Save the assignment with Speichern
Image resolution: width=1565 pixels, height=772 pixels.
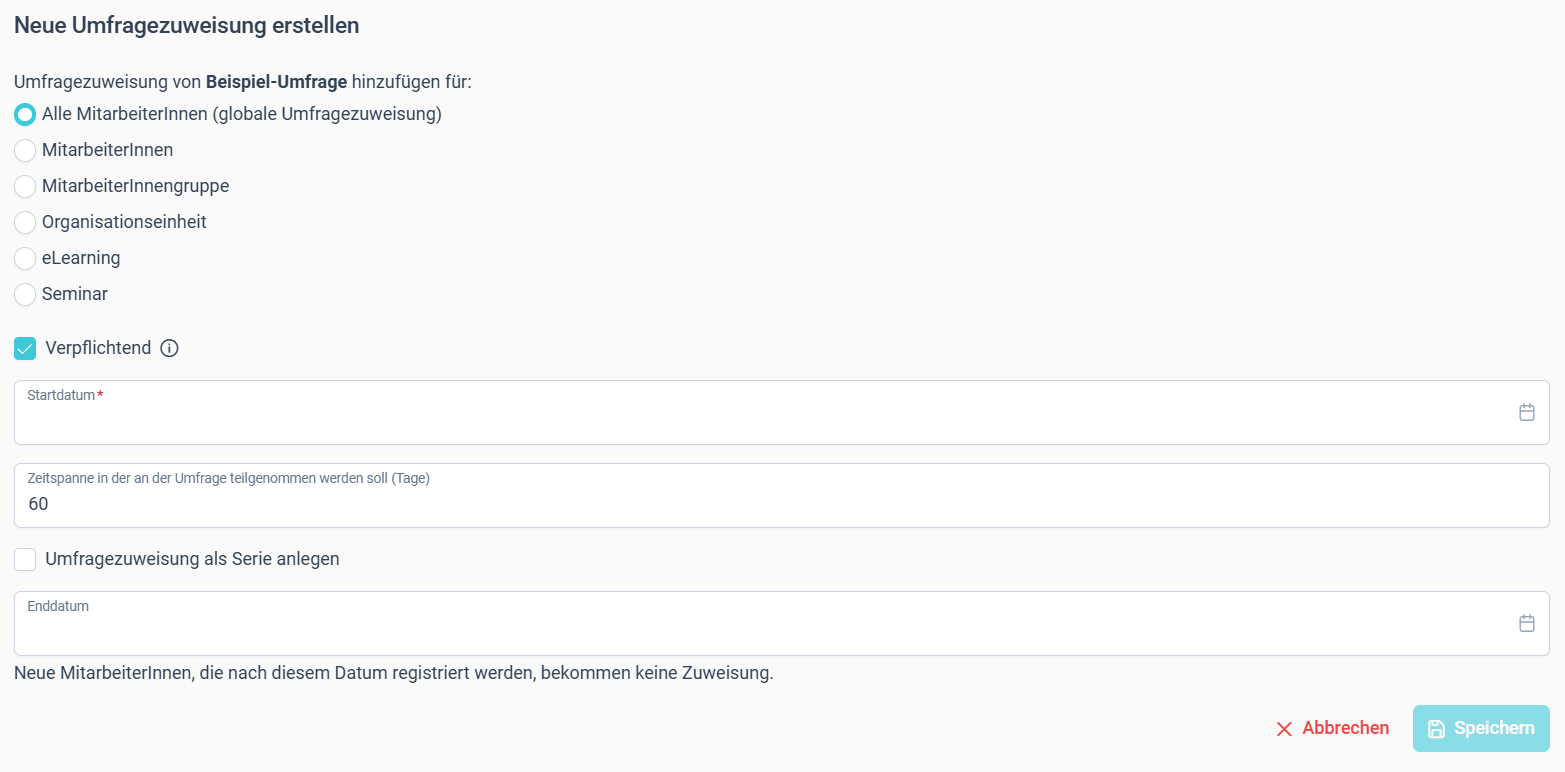click(x=1481, y=728)
